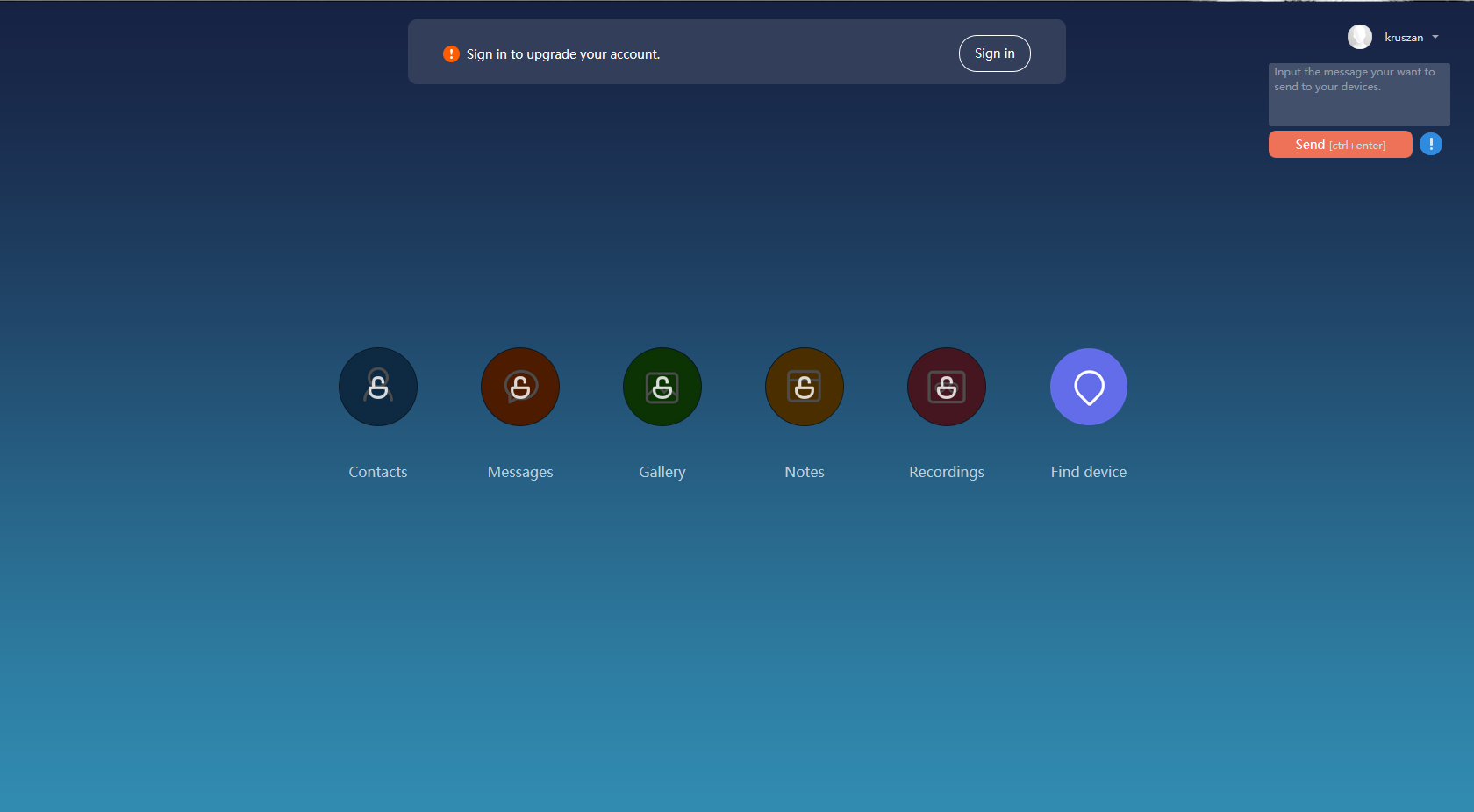Expand the account dropdown arrow
Viewport: 1474px width, 812px height.
click(x=1435, y=37)
